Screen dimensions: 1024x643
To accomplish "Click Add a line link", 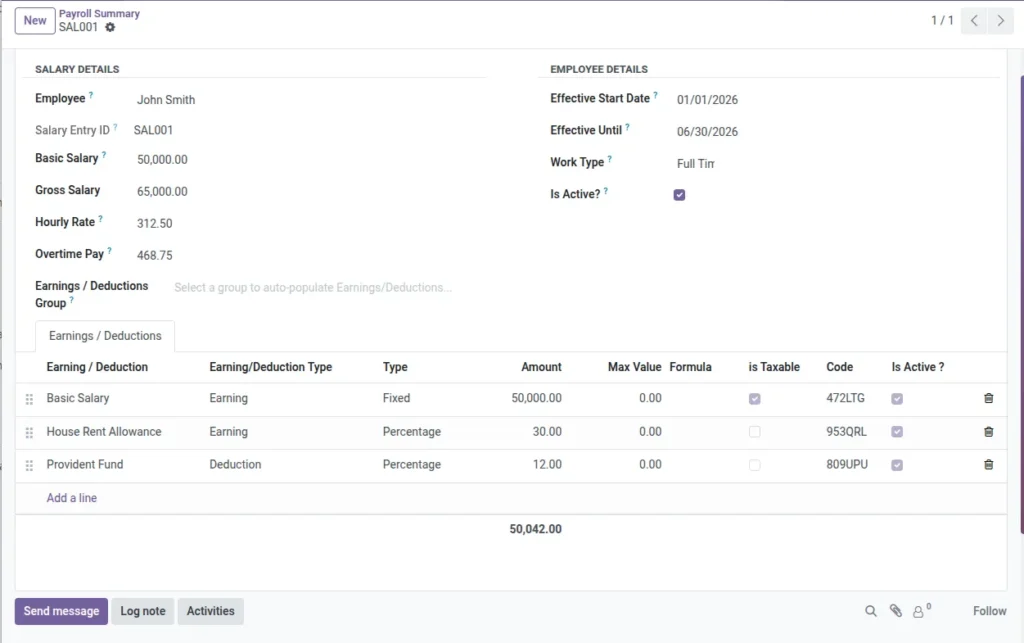I will pos(71,498).
